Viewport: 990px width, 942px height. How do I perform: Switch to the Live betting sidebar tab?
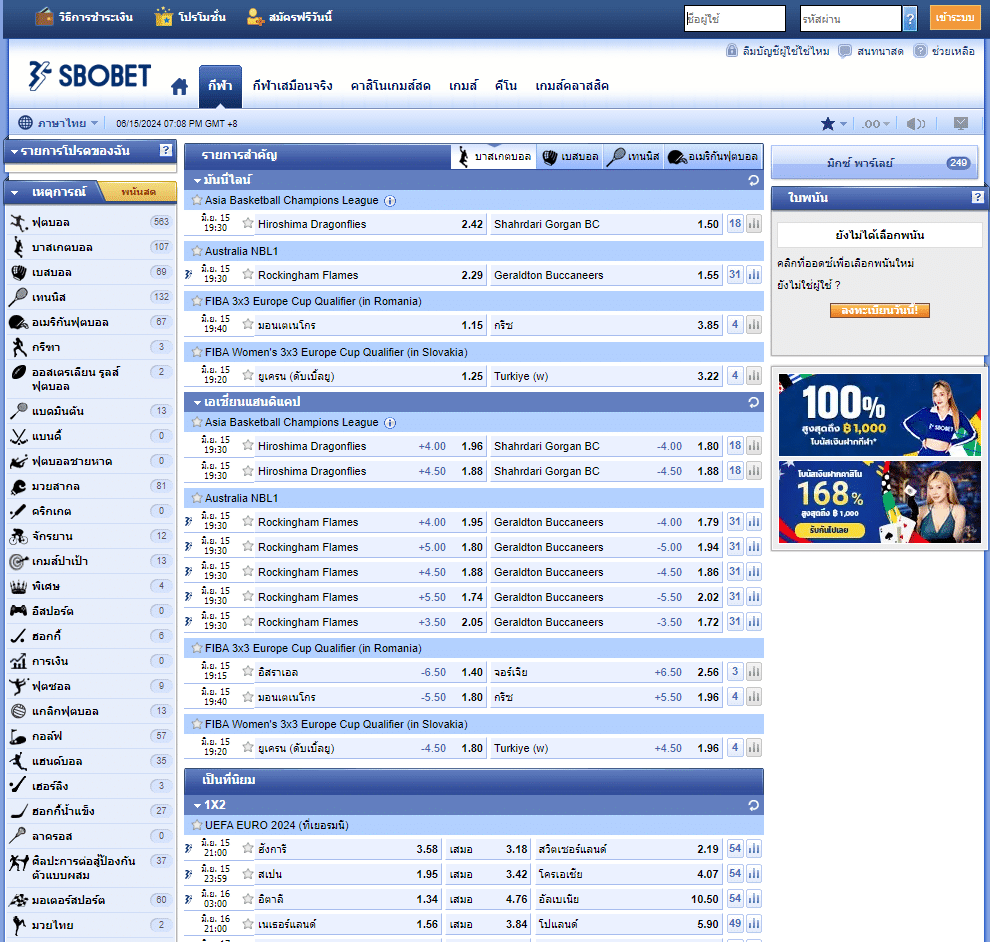point(137,192)
